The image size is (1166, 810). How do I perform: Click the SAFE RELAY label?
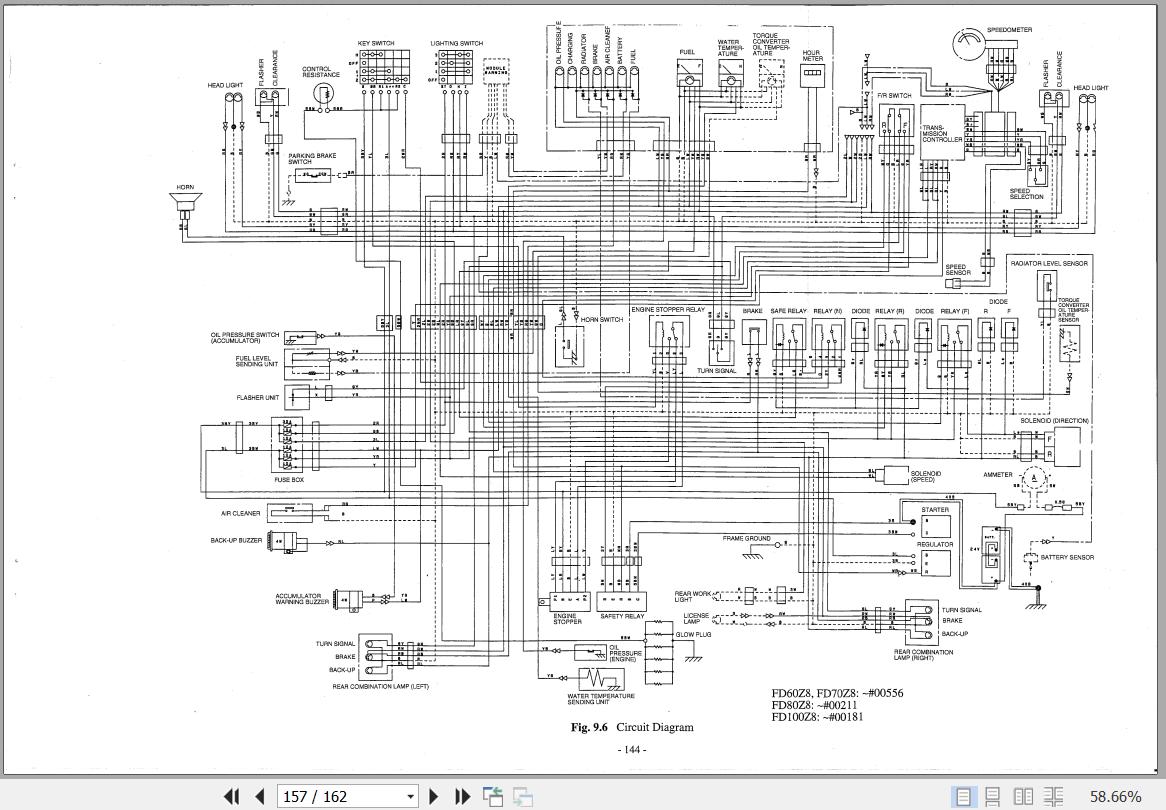(788, 311)
